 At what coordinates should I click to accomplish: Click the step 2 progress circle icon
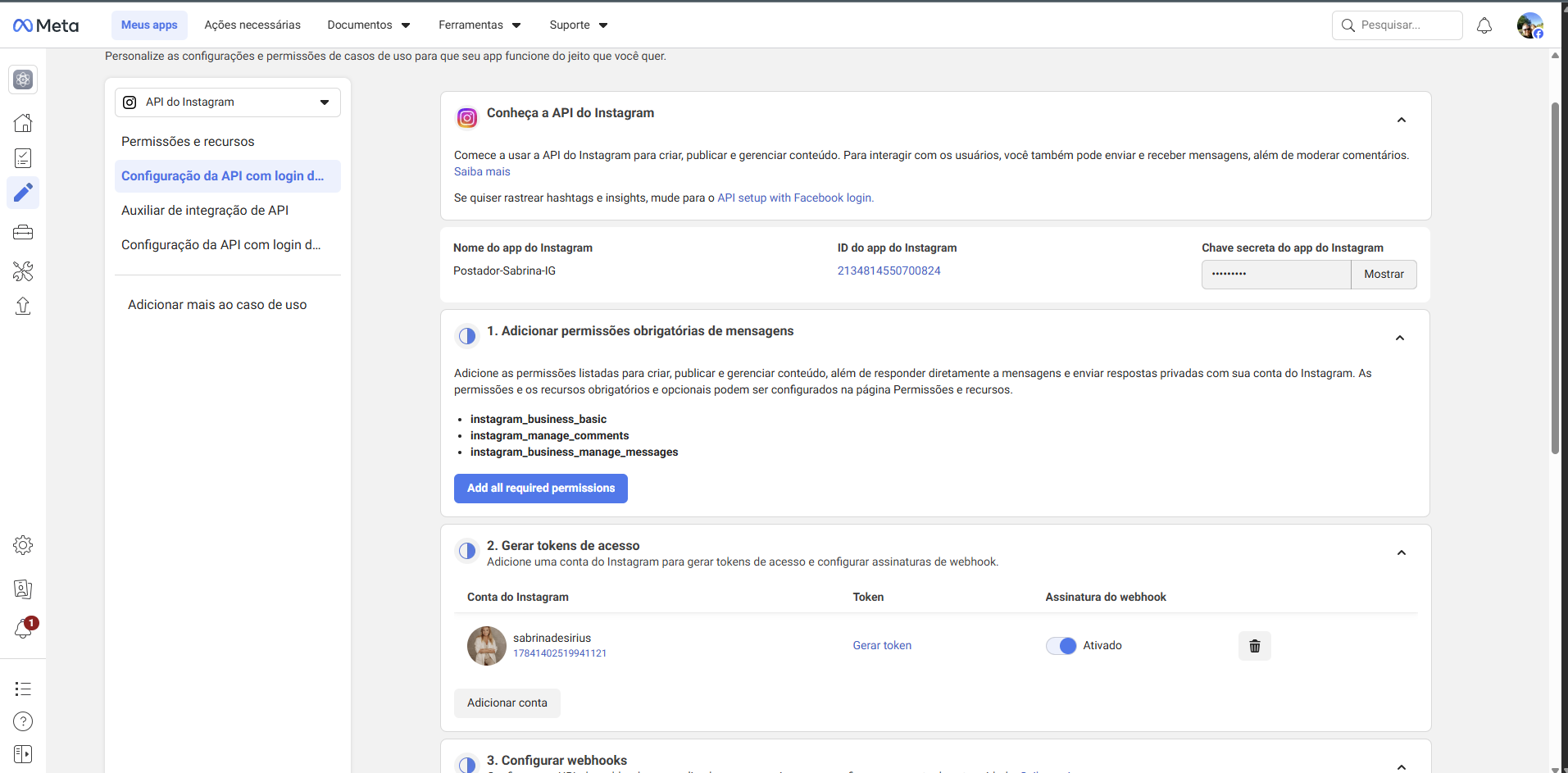[467, 551]
